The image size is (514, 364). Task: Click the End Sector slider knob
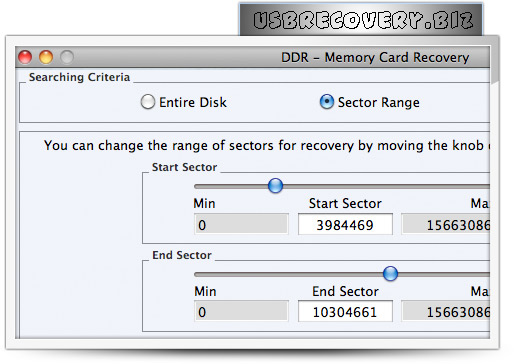[390, 274]
